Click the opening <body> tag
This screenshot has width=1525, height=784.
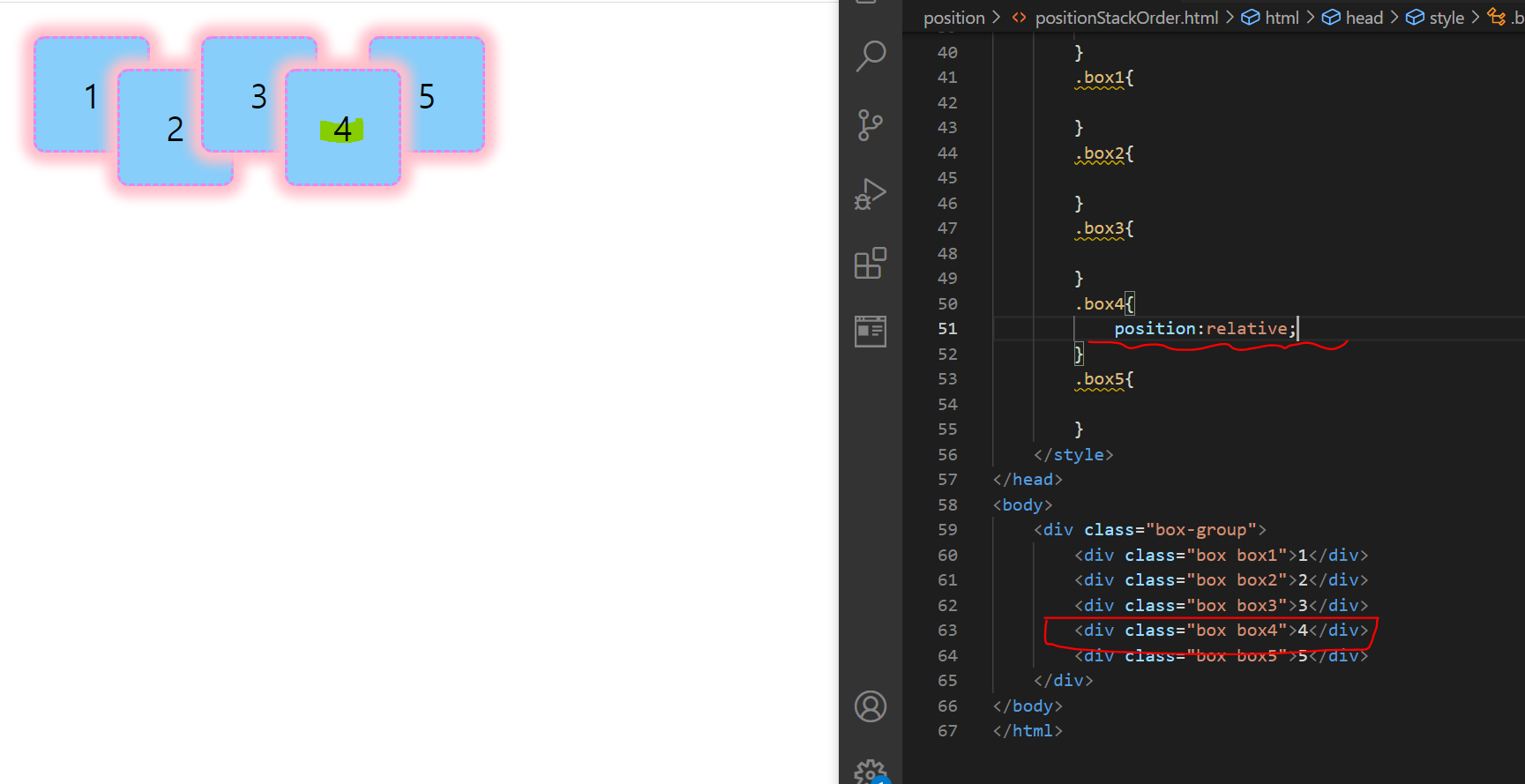pyautogui.click(x=1022, y=505)
